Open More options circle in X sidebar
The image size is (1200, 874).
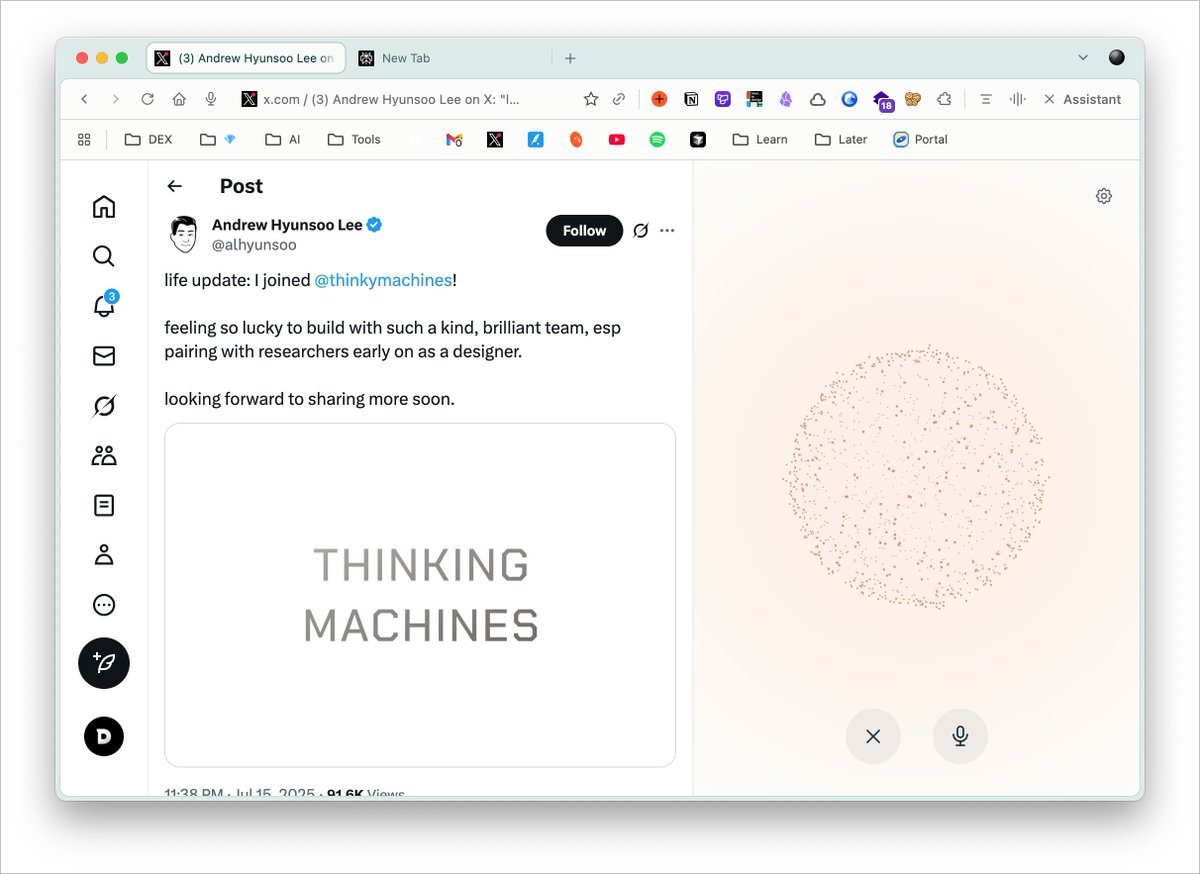[104, 605]
